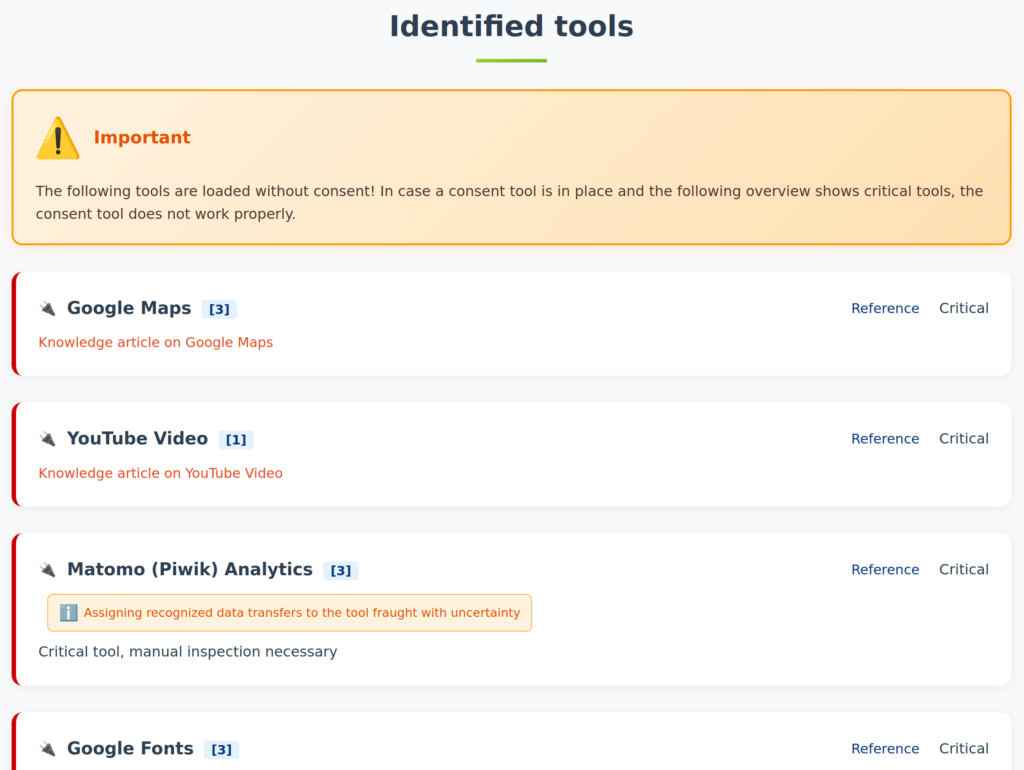
Task: Click the info icon in the uncertainty notice
Action: [68, 613]
